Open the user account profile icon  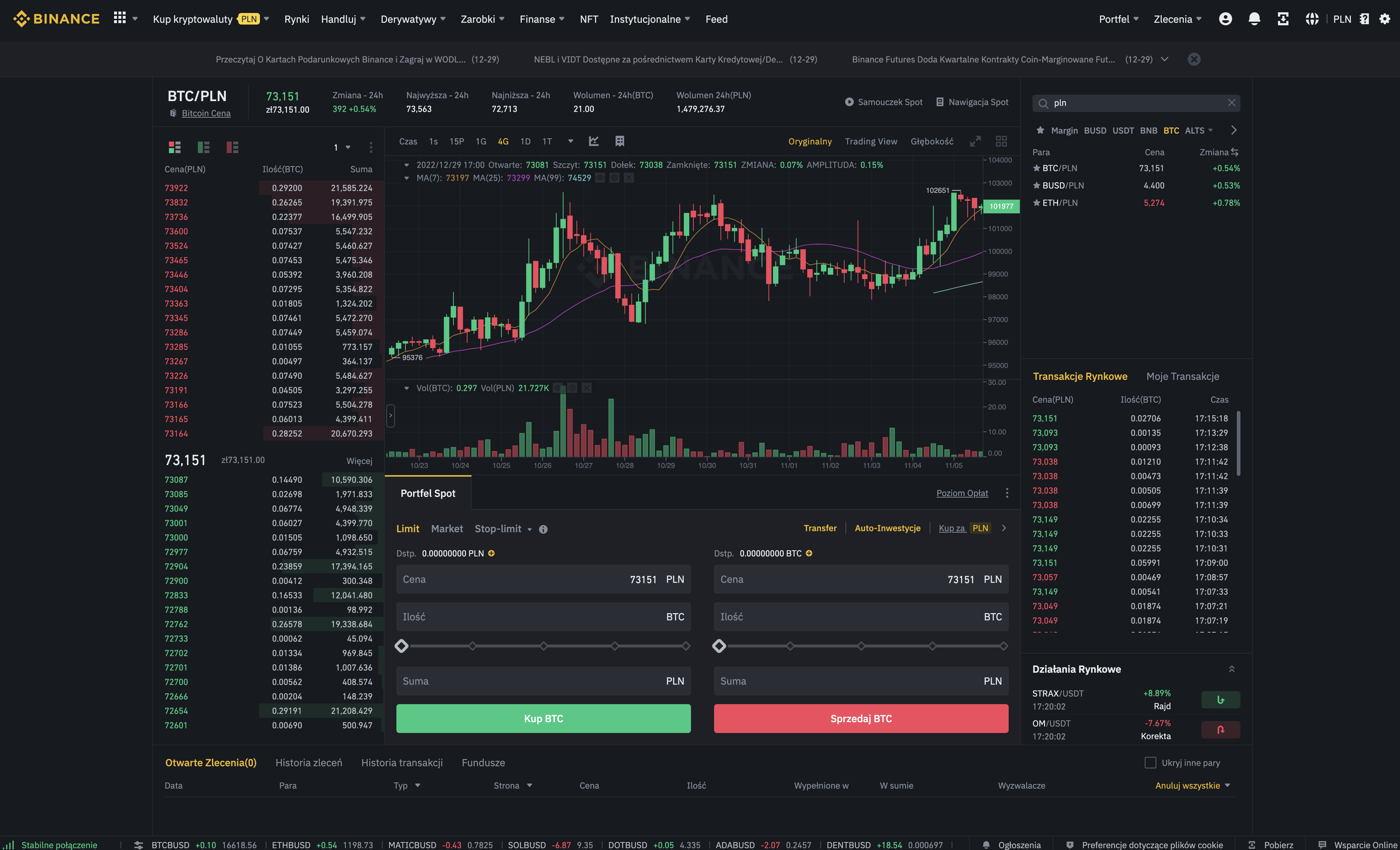coord(1225,19)
